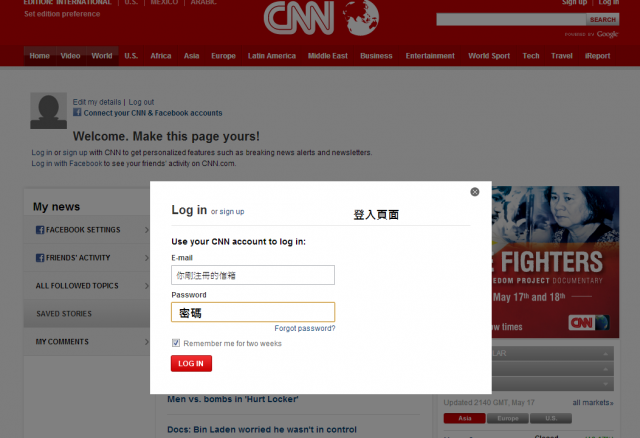Click the red LOG IN button
This screenshot has height=438, width=640.
point(191,363)
